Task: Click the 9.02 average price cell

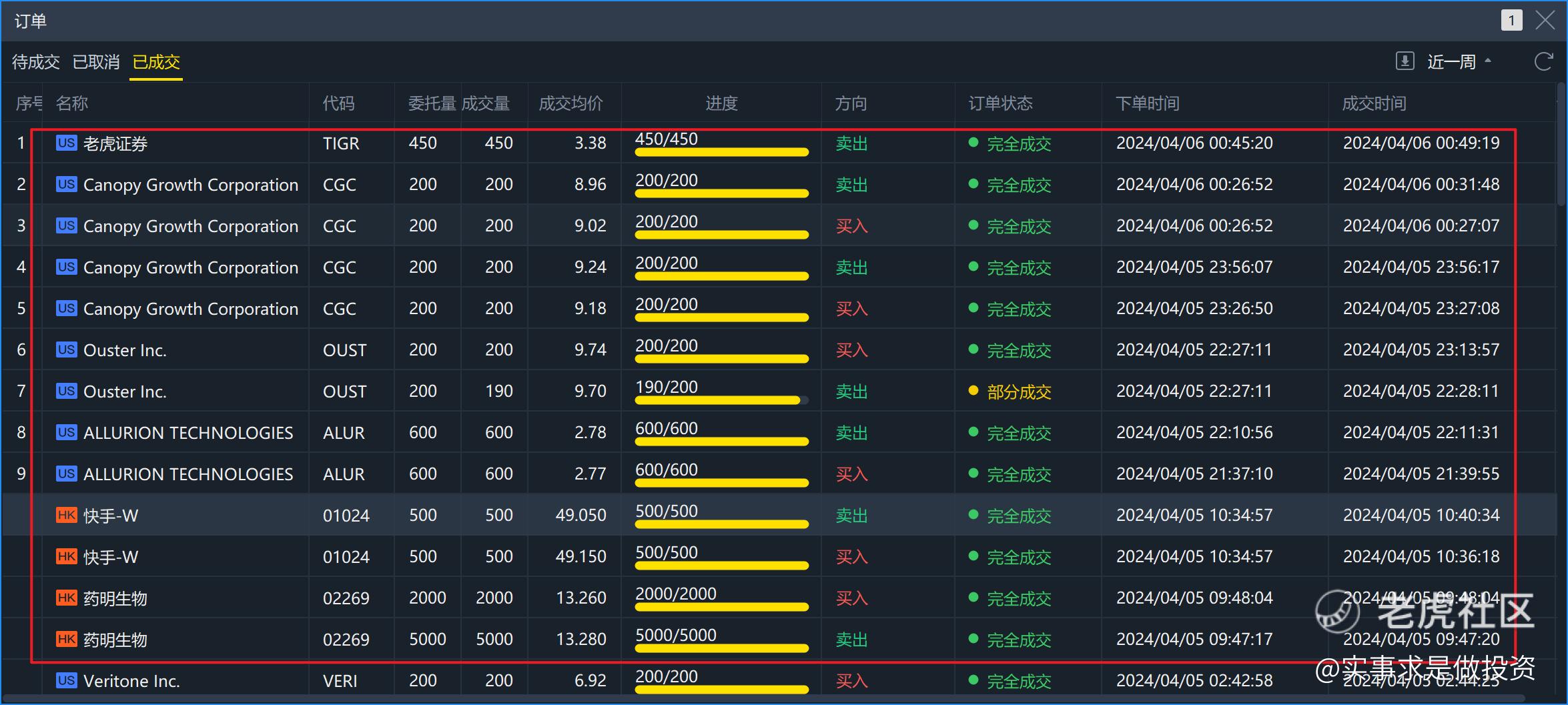Action: tap(591, 225)
